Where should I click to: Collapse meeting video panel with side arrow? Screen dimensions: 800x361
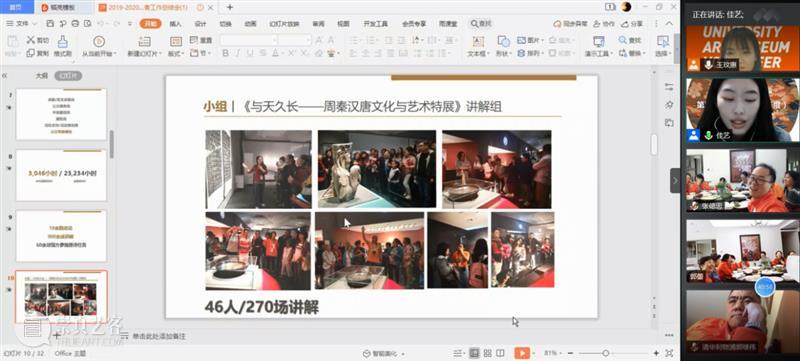(x=675, y=180)
